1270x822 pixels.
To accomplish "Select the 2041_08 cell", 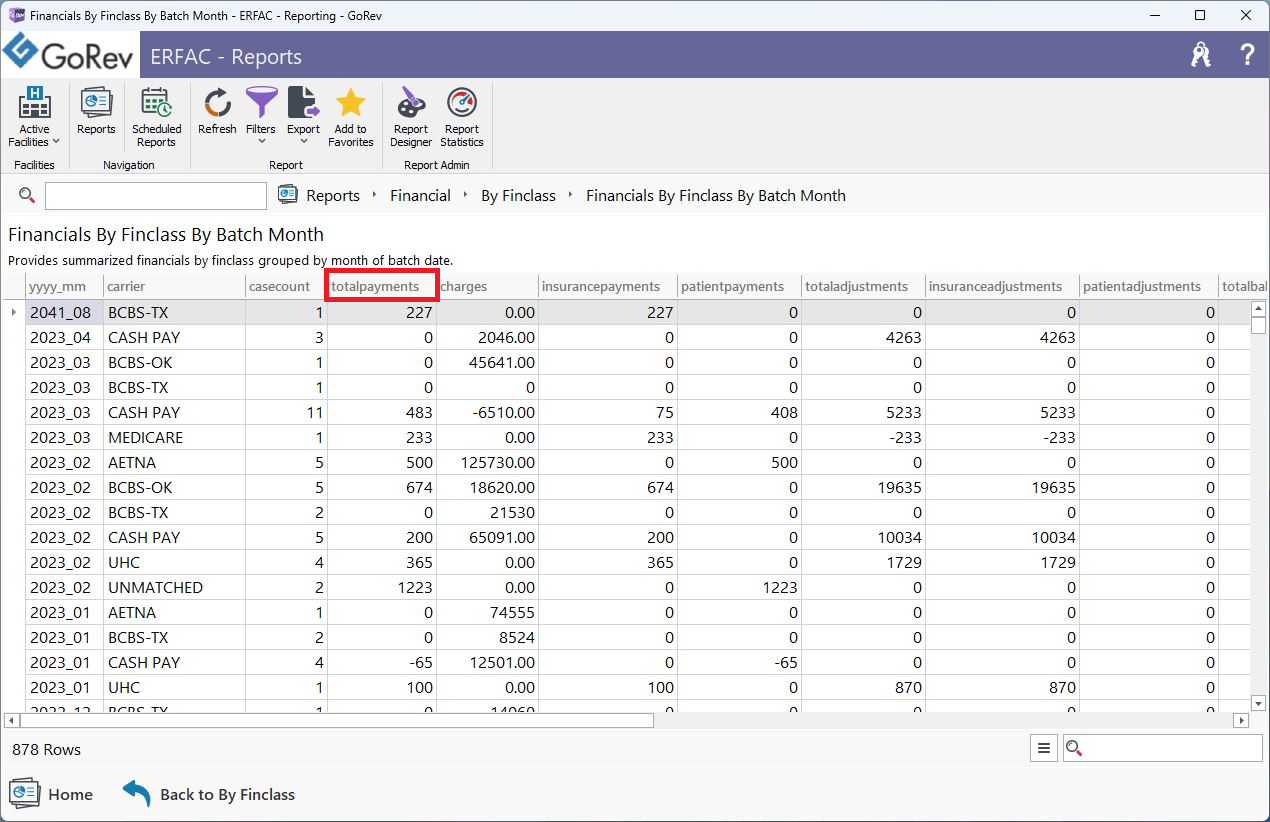I will [x=64, y=312].
